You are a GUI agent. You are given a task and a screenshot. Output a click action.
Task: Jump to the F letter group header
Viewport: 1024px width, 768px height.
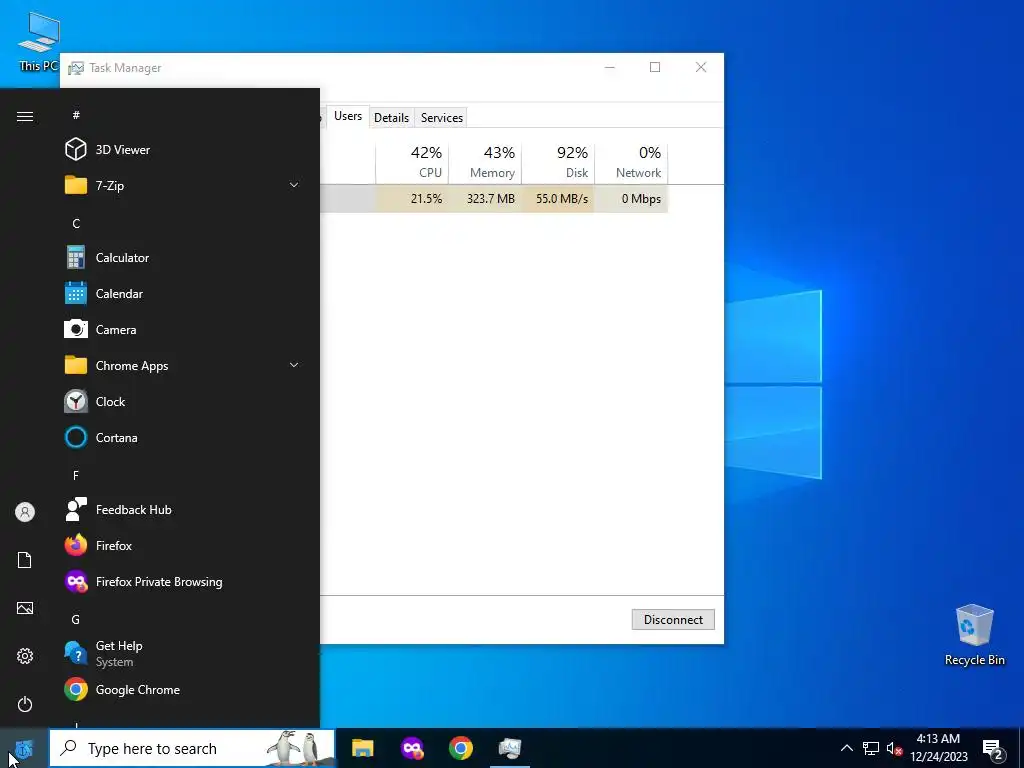tap(76, 475)
